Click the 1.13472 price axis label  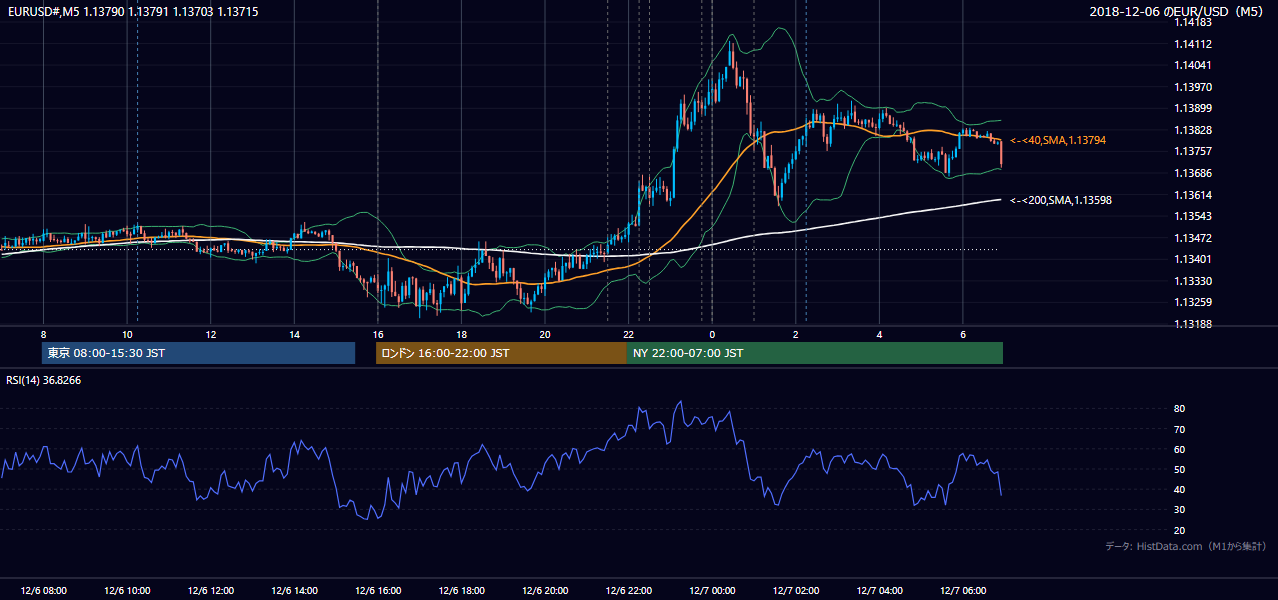[1194, 238]
